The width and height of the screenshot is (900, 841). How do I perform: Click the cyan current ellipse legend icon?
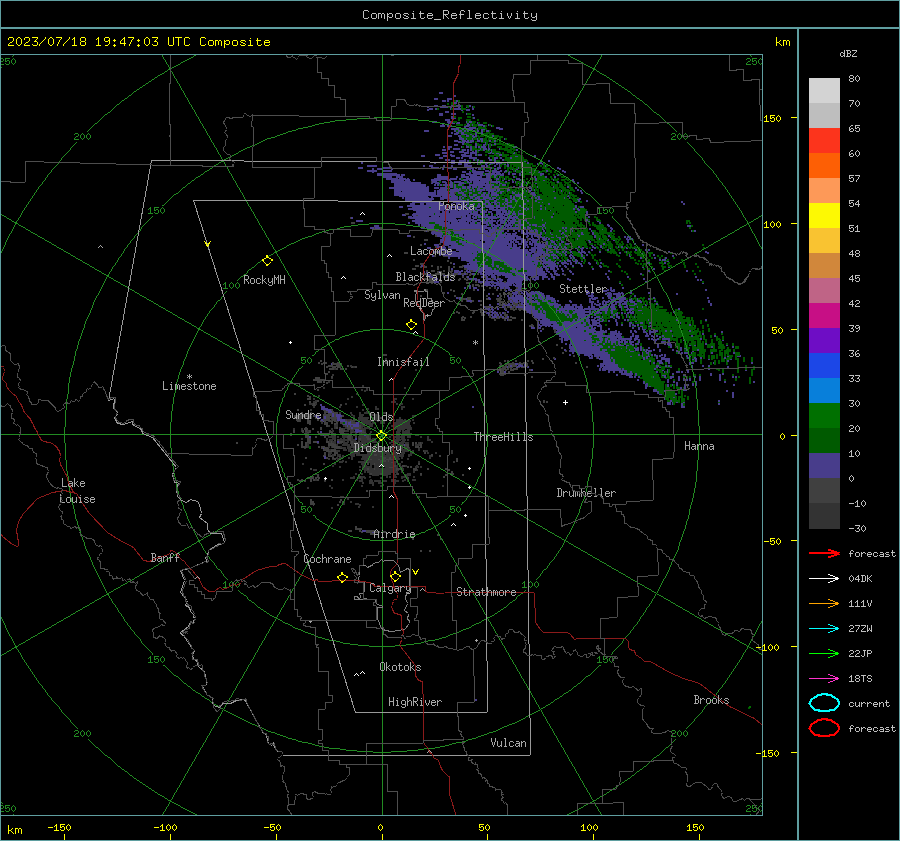[x=824, y=703]
